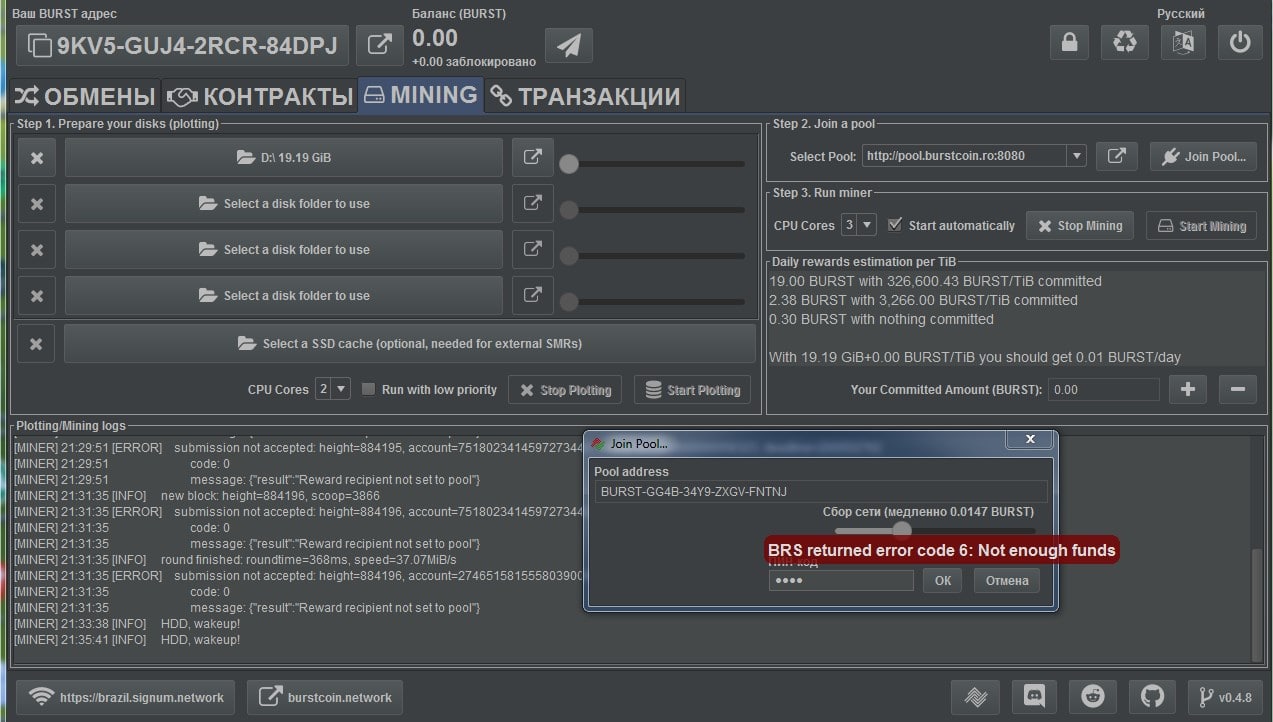The width and height of the screenshot is (1273, 722).
Task: Click text "0.30 BURST with nothing committed"
Action: click(x=881, y=320)
